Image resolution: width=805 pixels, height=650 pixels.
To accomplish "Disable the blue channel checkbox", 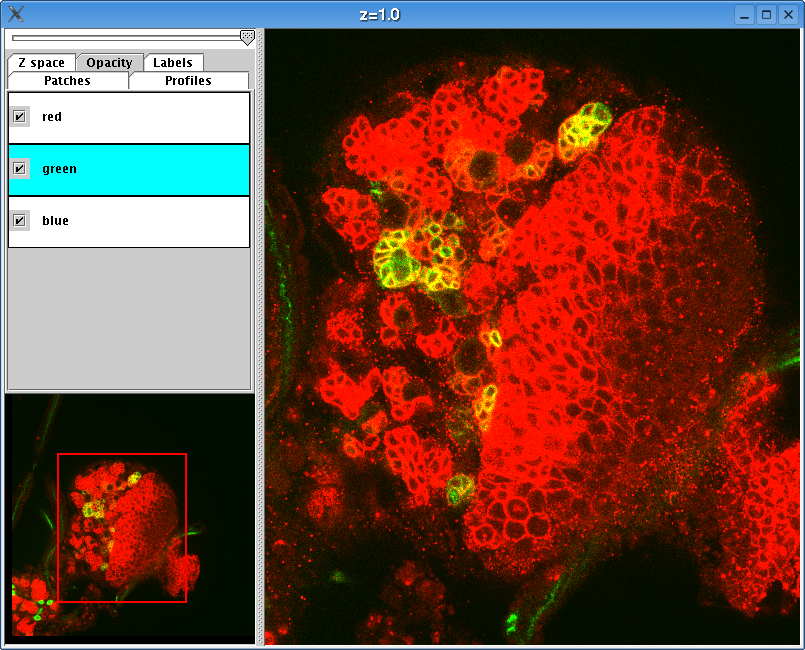I will point(19,220).
